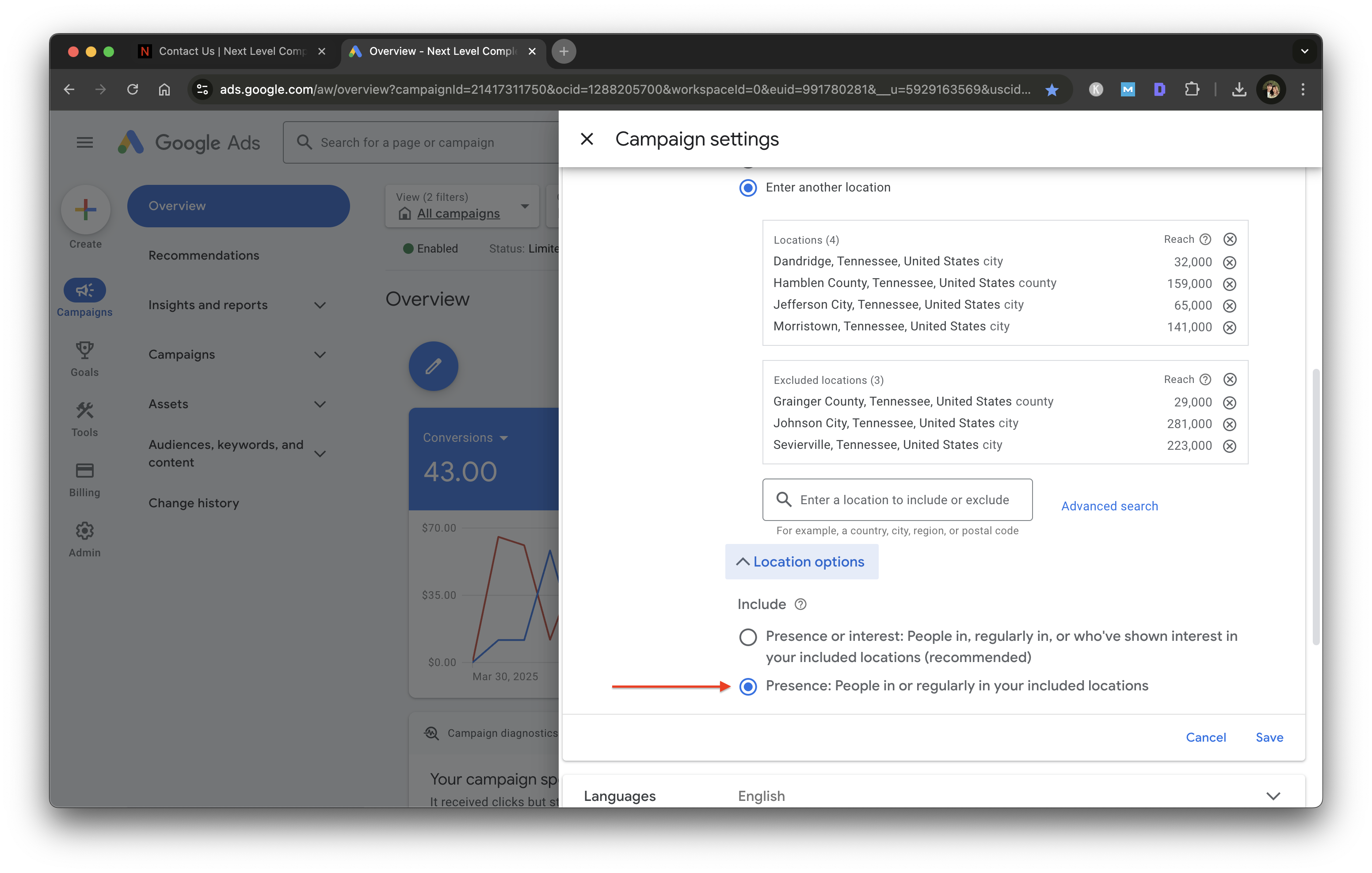Go to browser home page
This screenshot has width=1372, height=873.
click(164, 89)
